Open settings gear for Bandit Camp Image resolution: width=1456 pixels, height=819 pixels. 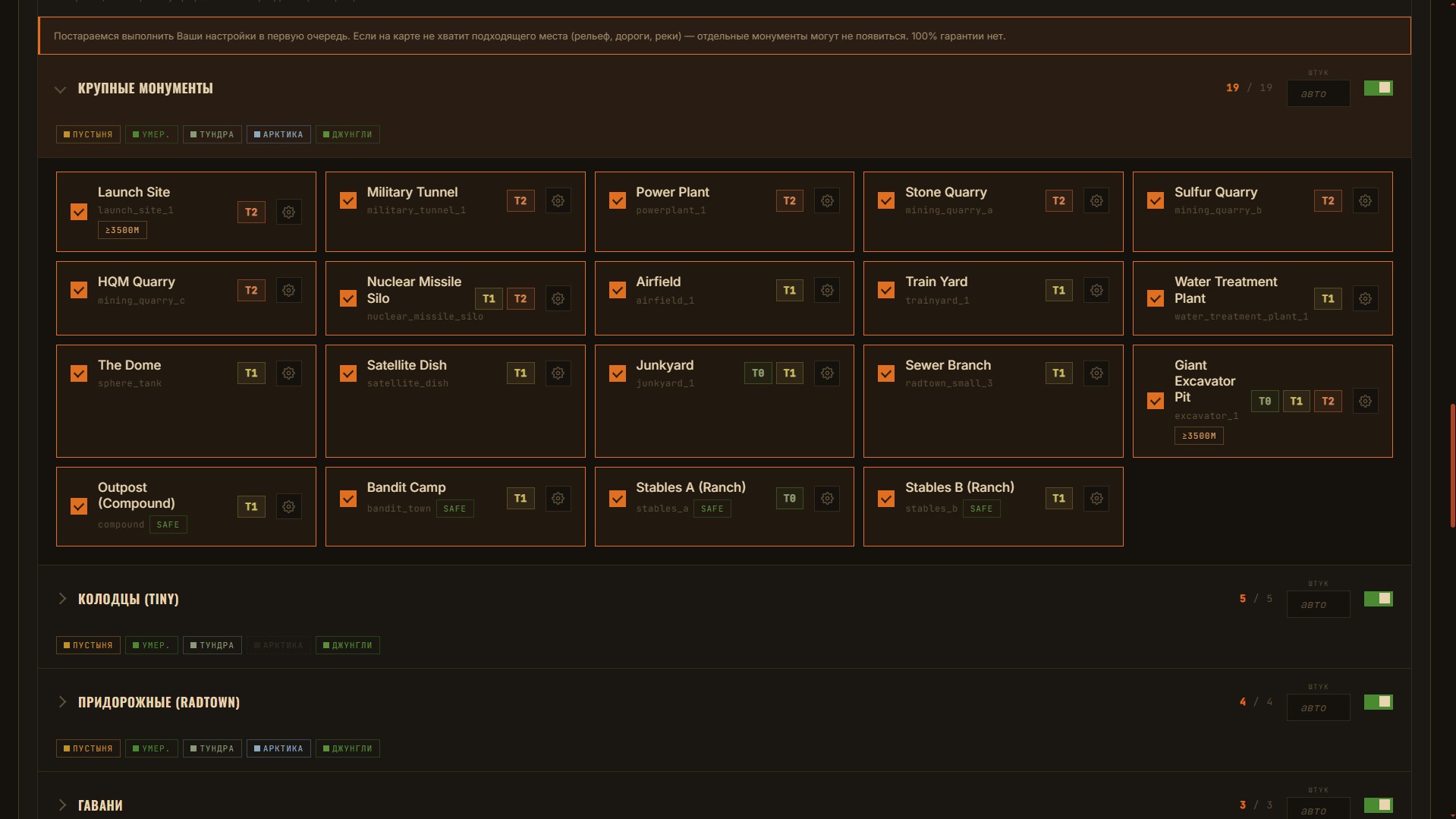(x=558, y=499)
